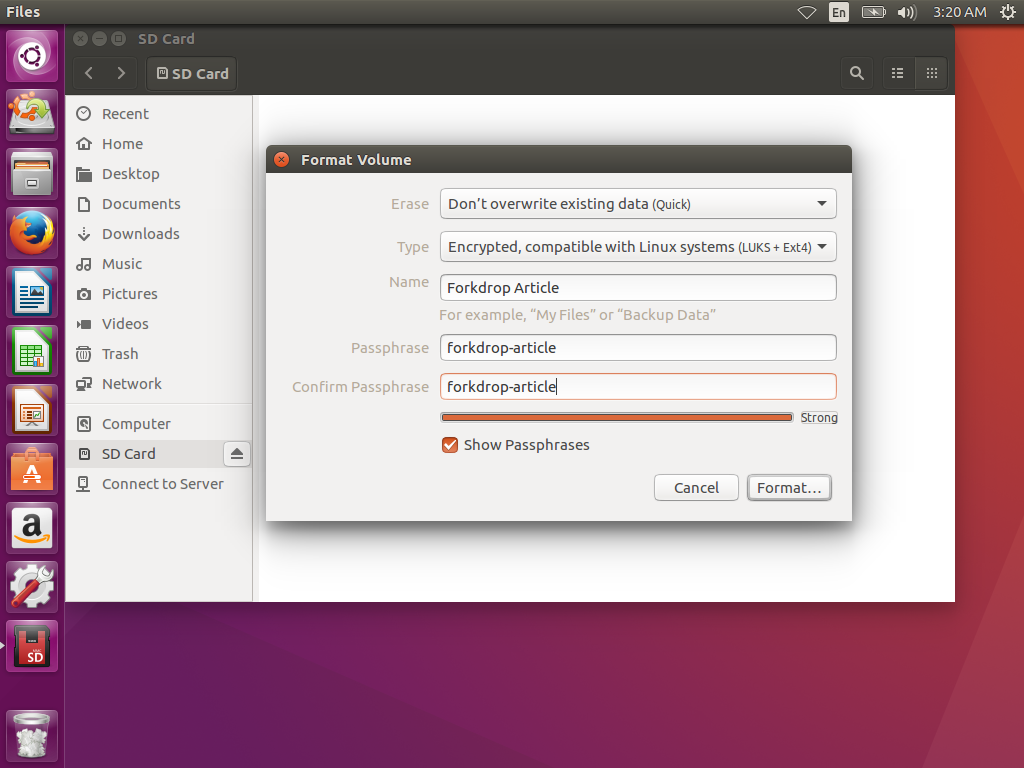Open the Erase method dropdown
The image size is (1024, 768).
(638, 203)
